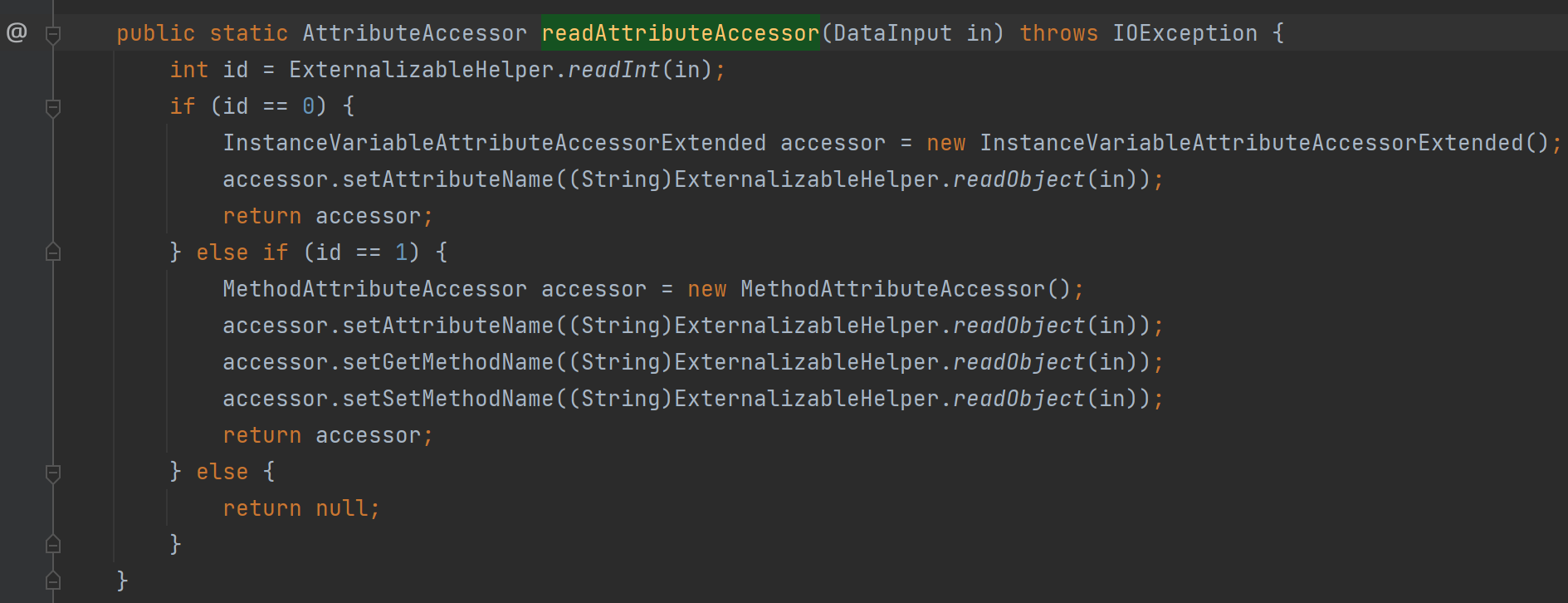Click the first 'return accessor;' statement
The height and width of the screenshot is (603, 1568).
tap(328, 216)
